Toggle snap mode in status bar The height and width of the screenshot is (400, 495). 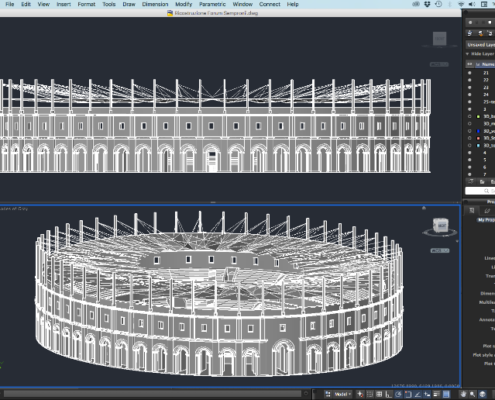pos(370,394)
